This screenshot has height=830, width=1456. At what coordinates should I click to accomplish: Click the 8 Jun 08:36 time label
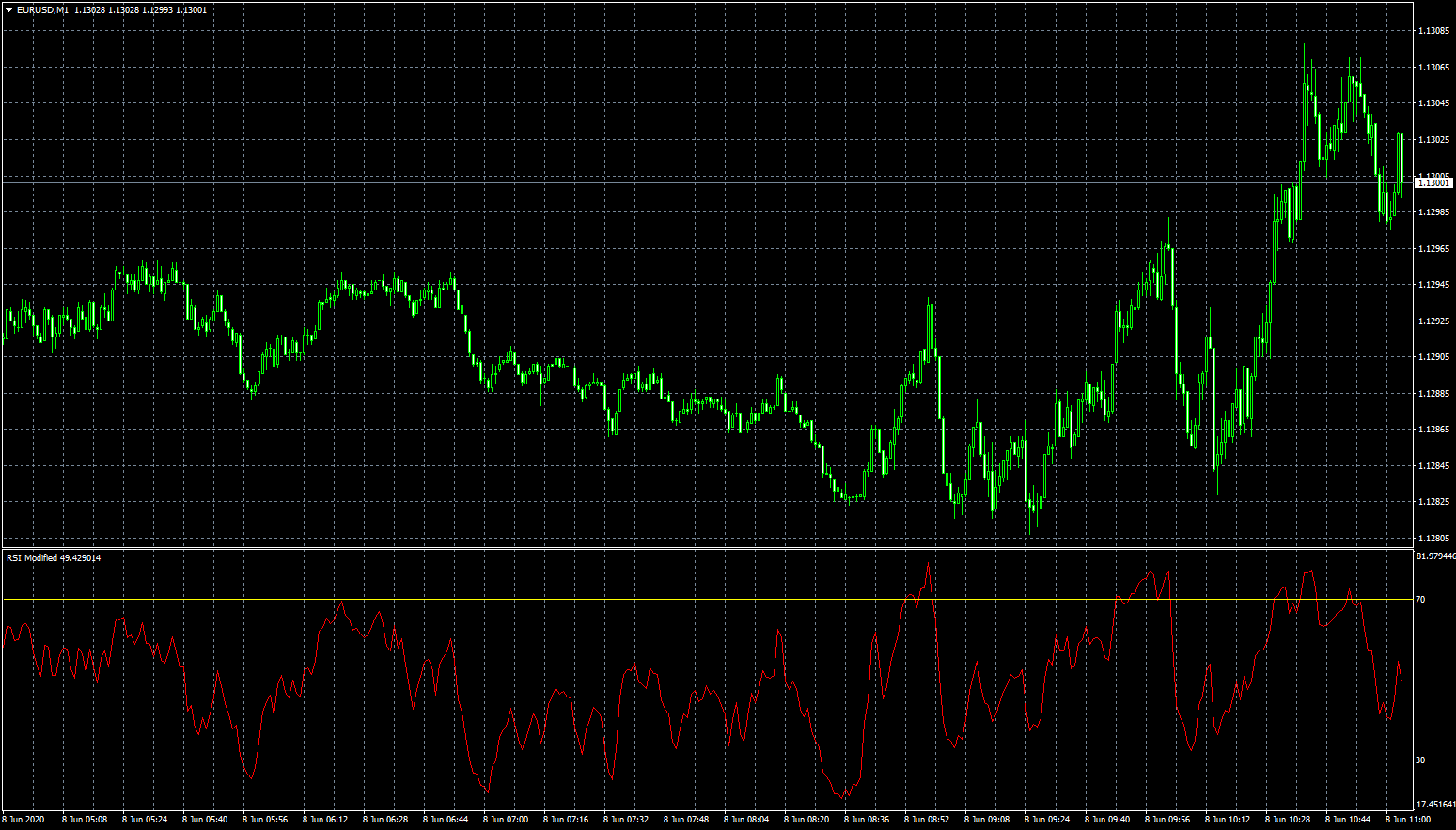pos(867,820)
